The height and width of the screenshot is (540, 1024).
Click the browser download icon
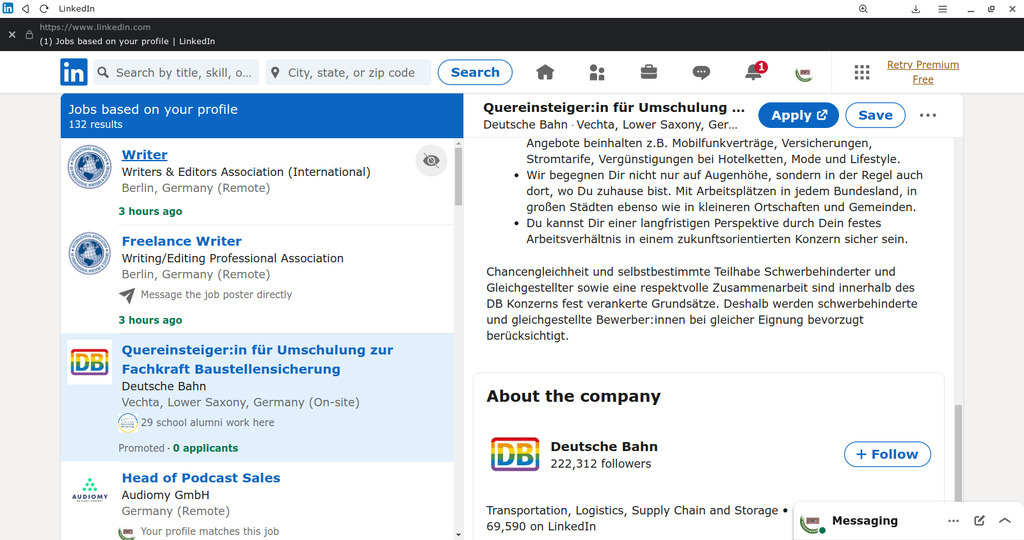click(915, 9)
